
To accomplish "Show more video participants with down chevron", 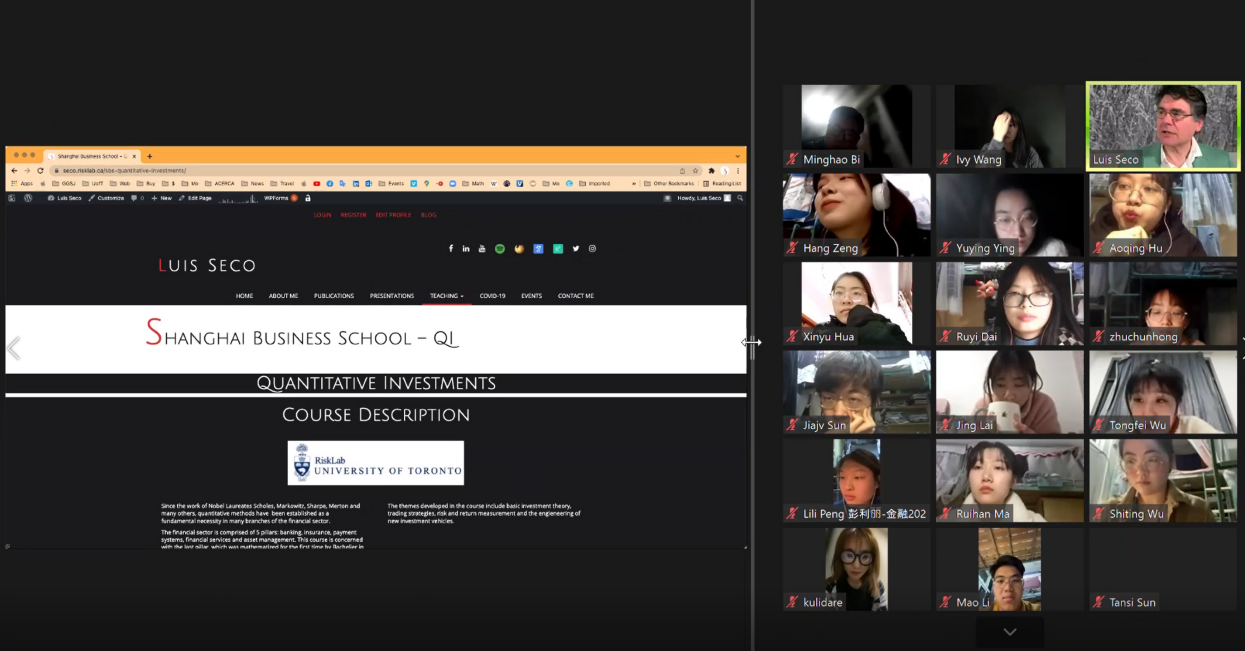I will click(1010, 632).
